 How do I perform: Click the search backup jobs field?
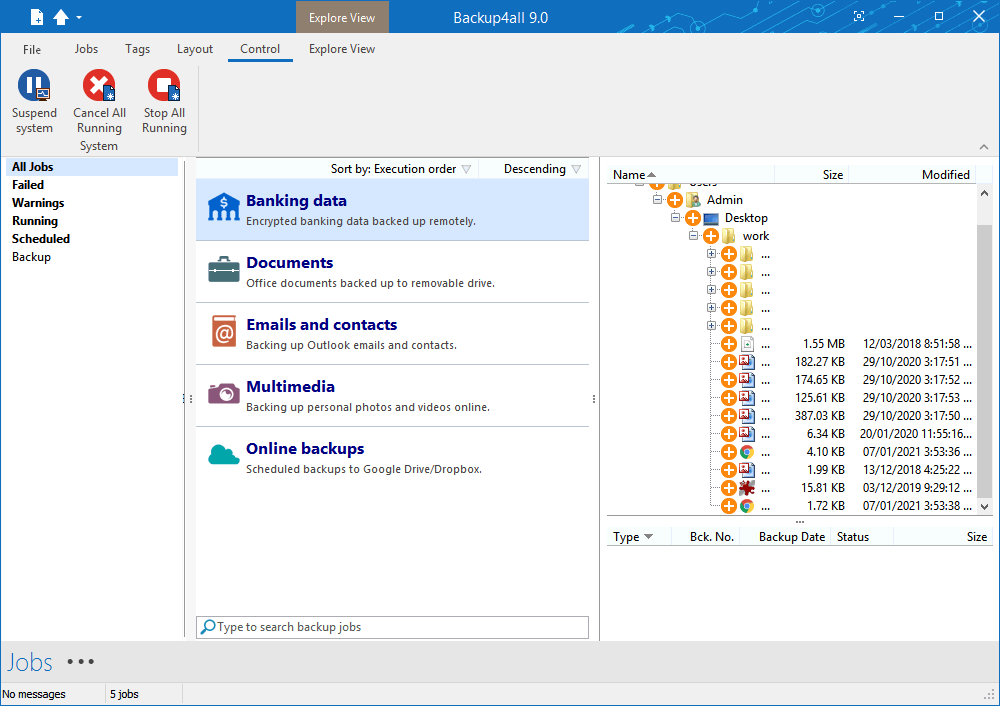pyautogui.click(x=392, y=627)
